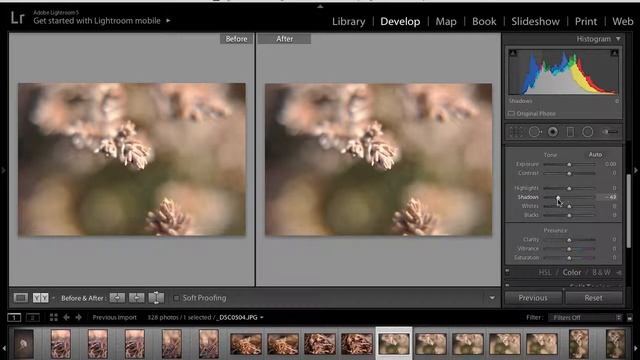This screenshot has width=640, height=360.
Task: Select the Develop module
Action: [400, 21]
